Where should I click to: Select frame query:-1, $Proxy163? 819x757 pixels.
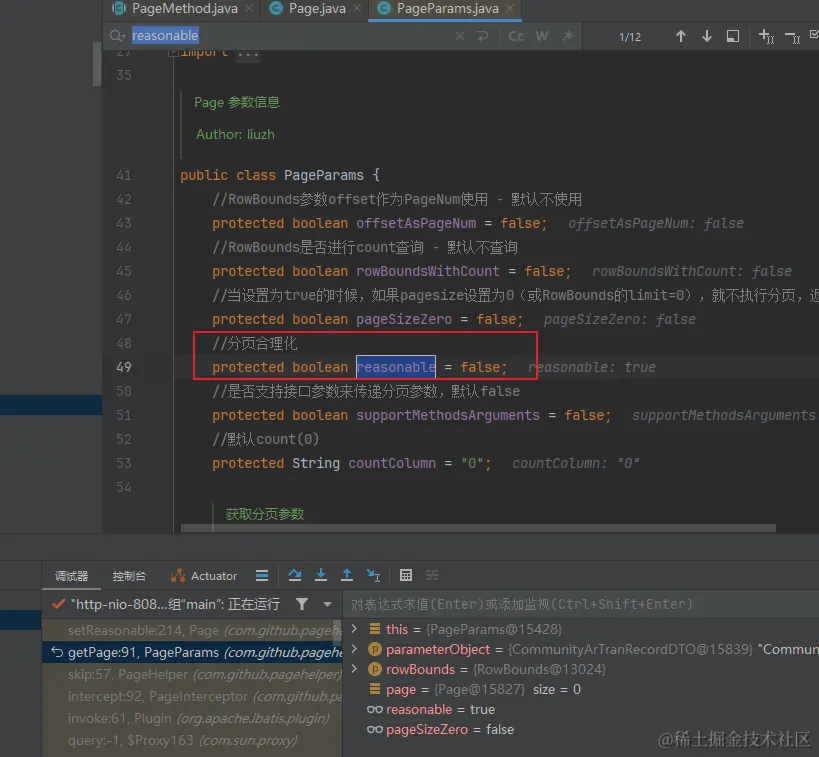(x=191, y=740)
